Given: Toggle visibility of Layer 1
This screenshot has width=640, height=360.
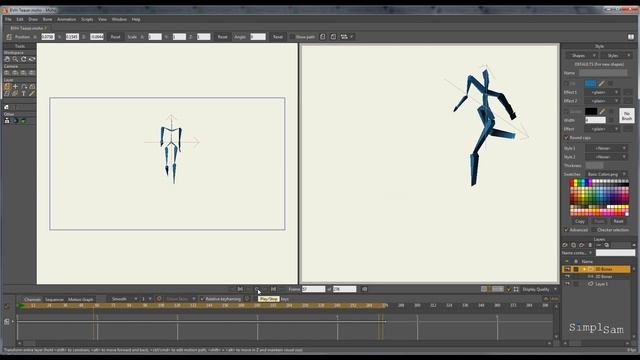Looking at the screenshot, I should tap(567, 284).
